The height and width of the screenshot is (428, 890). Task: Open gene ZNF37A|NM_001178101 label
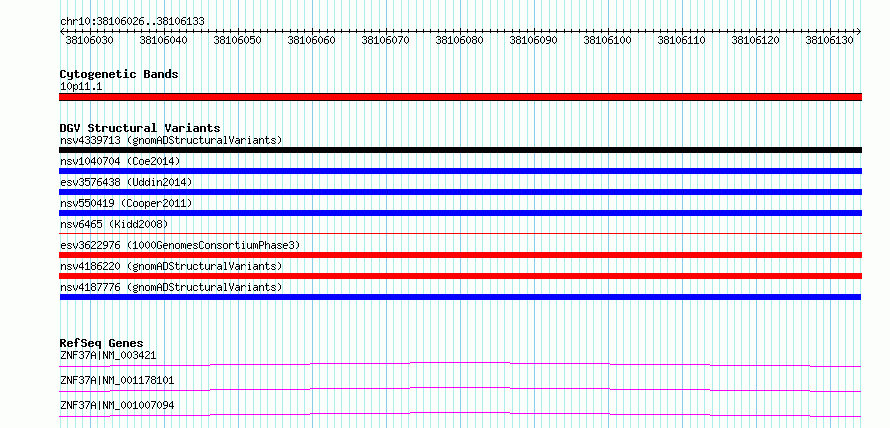click(117, 380)
